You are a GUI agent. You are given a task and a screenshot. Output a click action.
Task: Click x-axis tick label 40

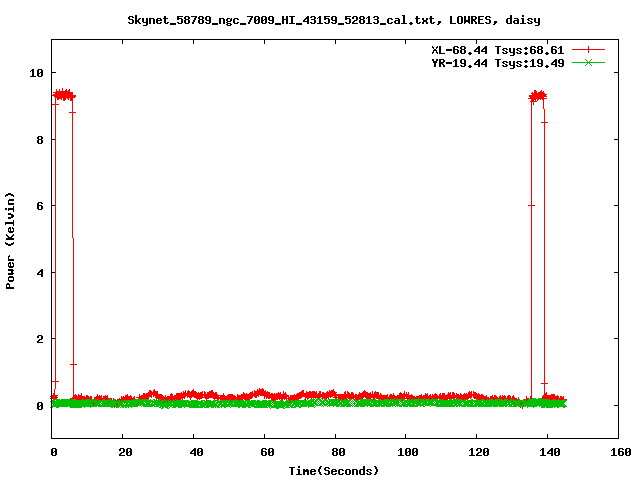coord(196,452)
